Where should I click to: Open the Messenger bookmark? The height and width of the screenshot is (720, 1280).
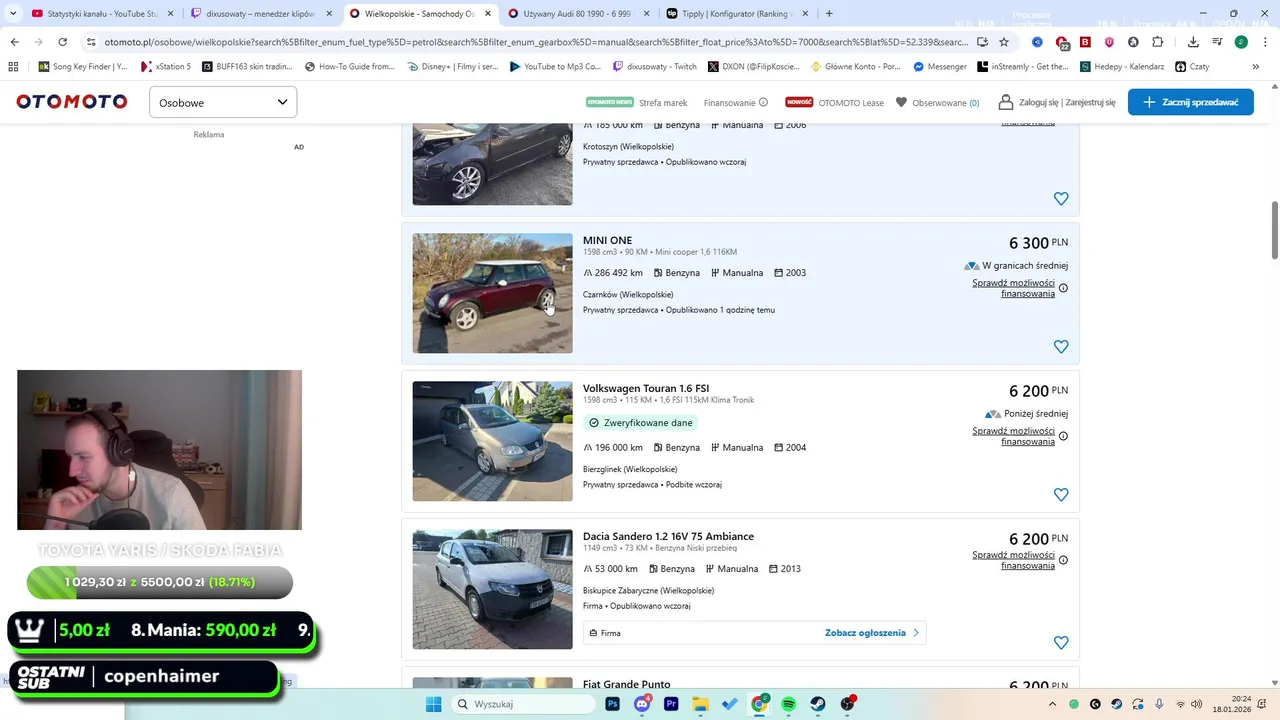coord(940,66)
